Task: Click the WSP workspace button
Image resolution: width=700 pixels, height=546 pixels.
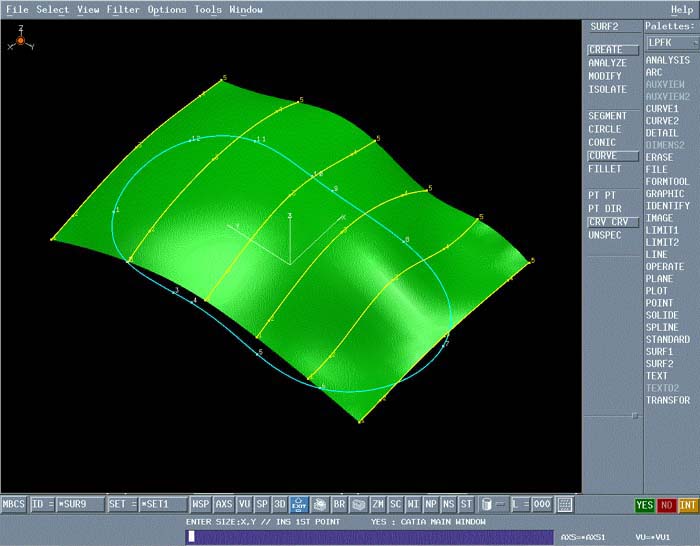Action: [x=201, y=504]
